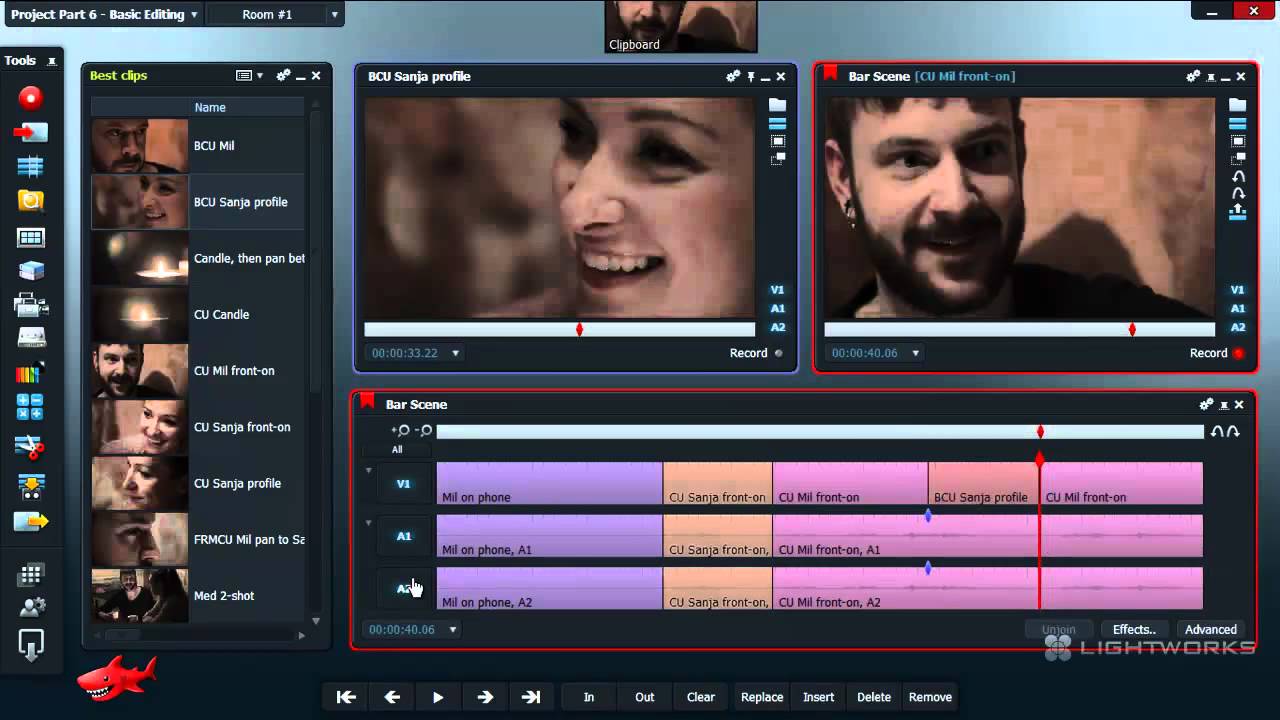
Task: Select BCU Mil clip row
Action: (x=198, y=146)
